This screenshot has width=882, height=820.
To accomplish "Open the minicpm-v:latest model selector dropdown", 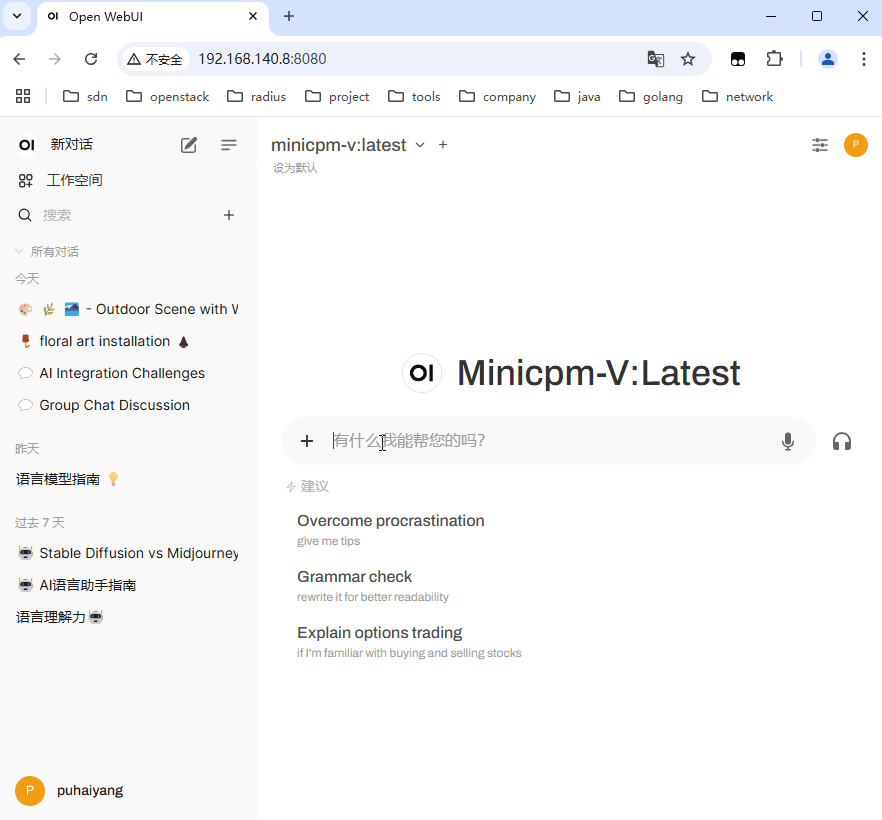I will tap(348, 145).
